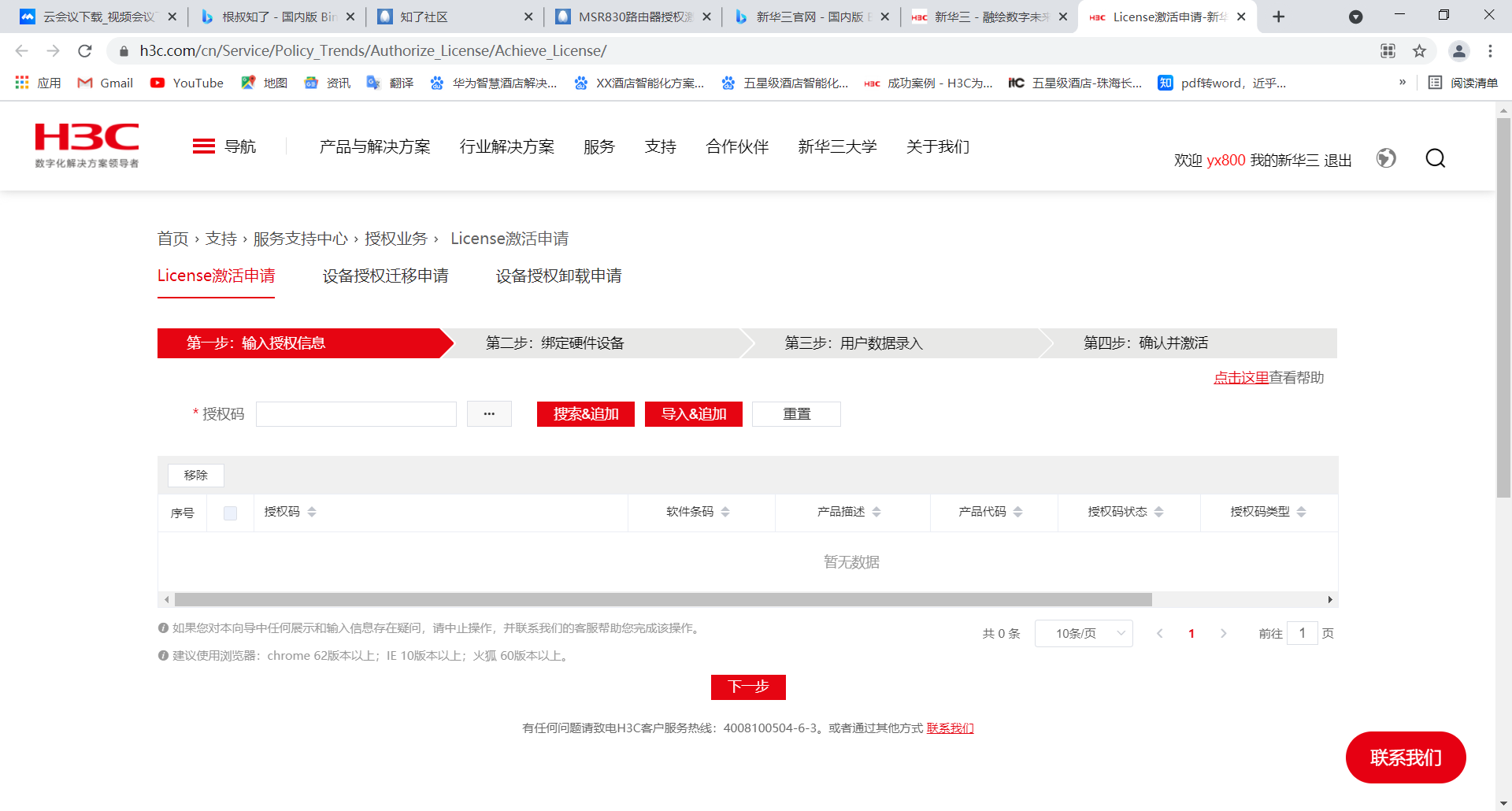Open the 导航 hamburger menu icon
Viewport: 1512px width, 811px height.
(x=204, y=146)
